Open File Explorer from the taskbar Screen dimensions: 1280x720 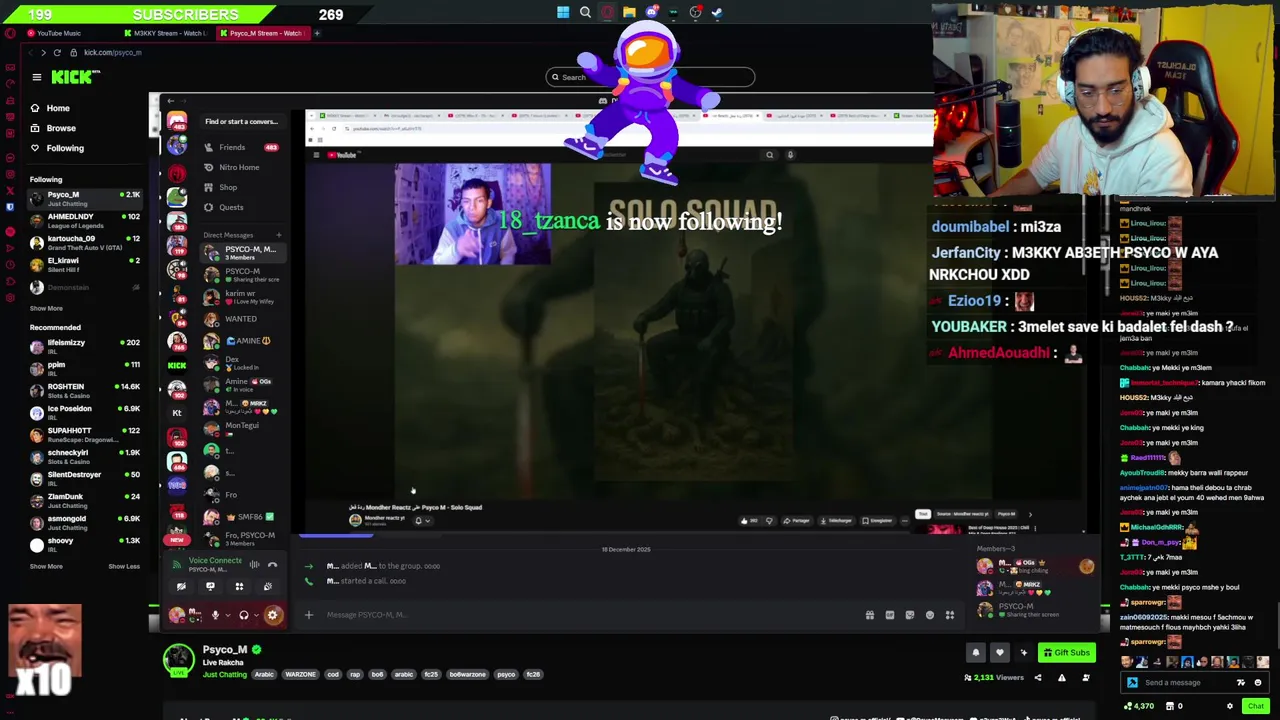[x=629, y=13]
